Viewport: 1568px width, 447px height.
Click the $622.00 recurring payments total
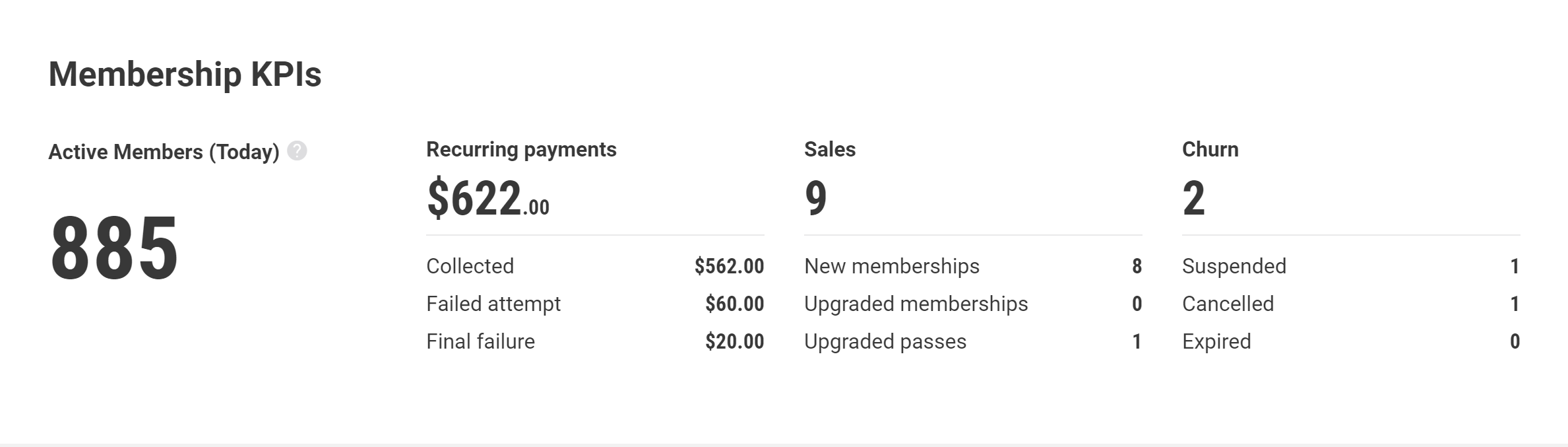(x=488, y=198)
